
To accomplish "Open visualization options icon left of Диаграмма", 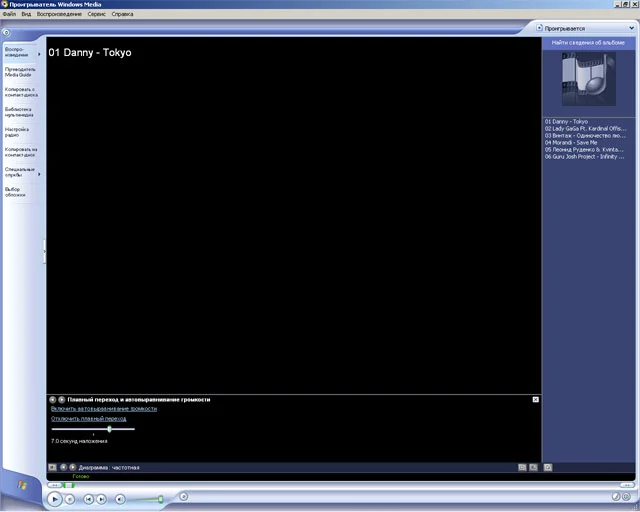I will click(52, 467).
